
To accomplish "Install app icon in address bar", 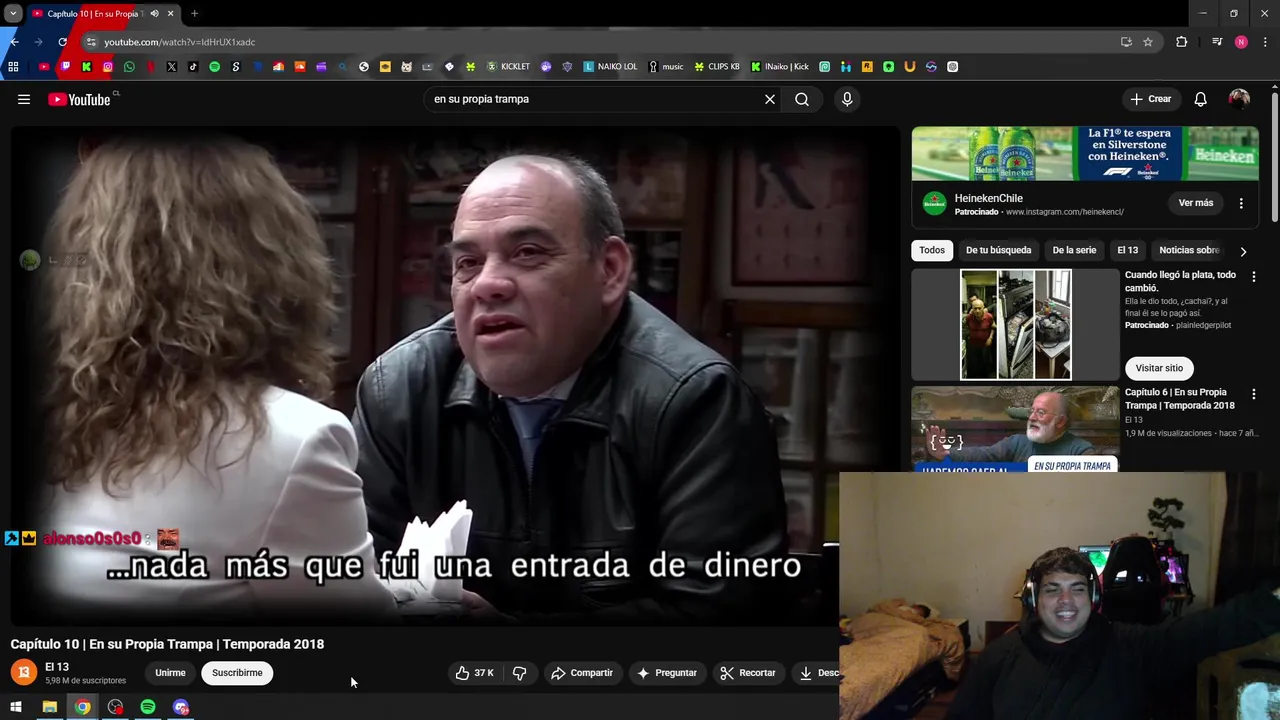I will pyautogui.click(x=1126, y=42).
